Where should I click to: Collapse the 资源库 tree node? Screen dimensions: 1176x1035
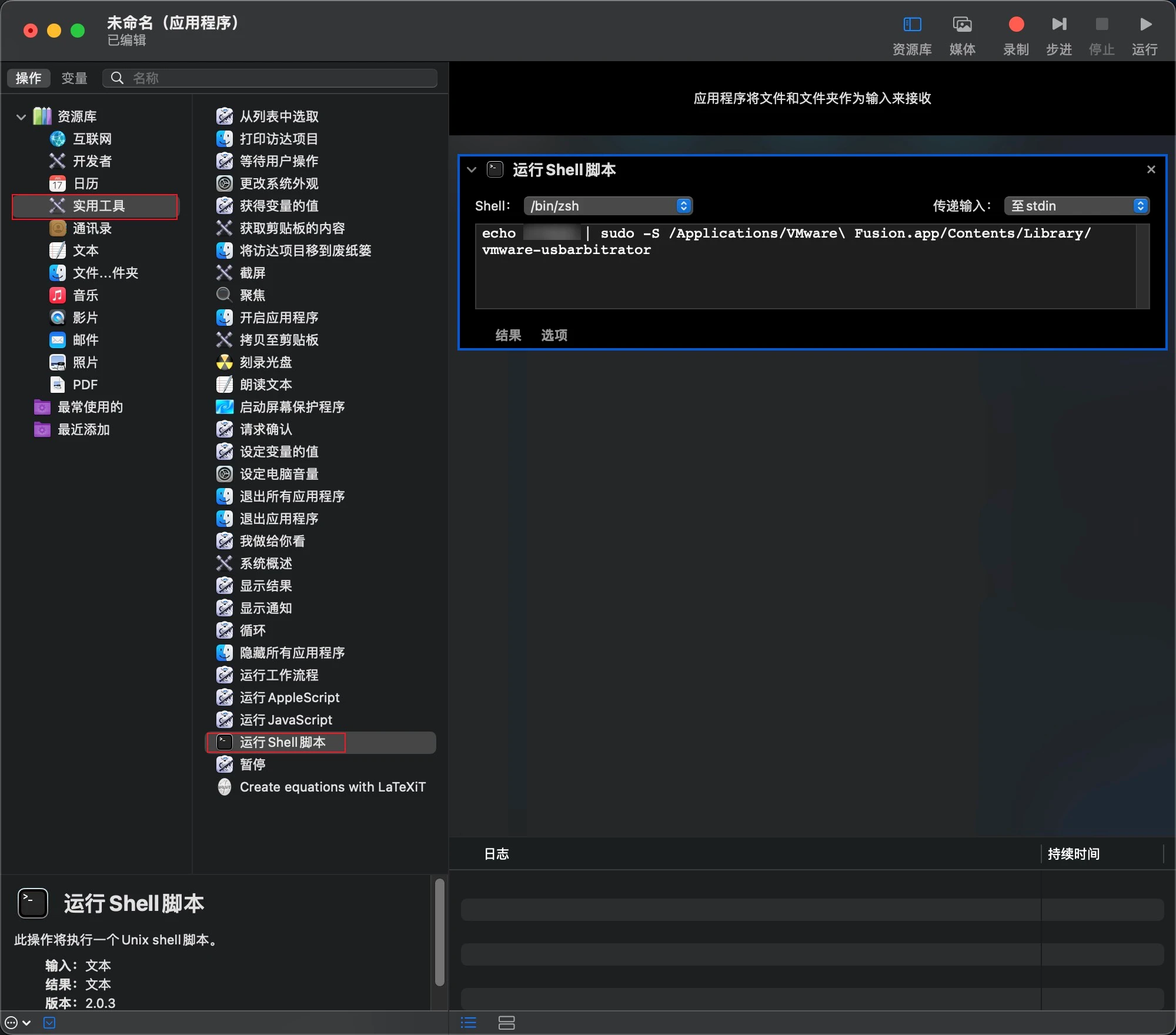(x=21, y=117)
